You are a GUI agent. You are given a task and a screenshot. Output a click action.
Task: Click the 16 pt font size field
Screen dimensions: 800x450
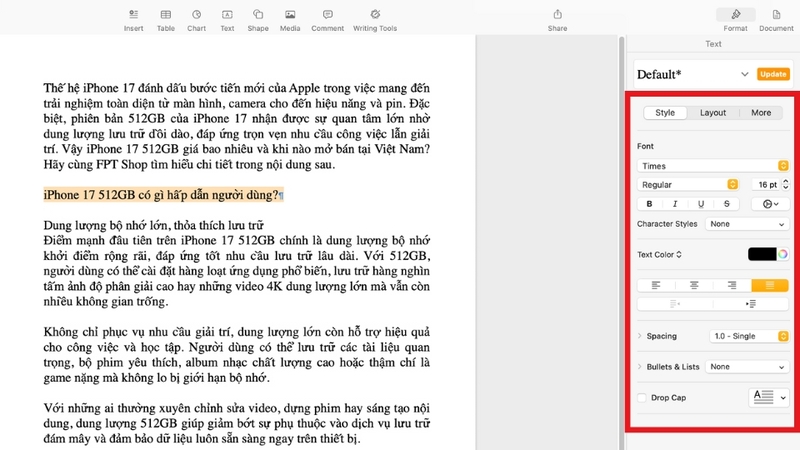tap(766, 185)
